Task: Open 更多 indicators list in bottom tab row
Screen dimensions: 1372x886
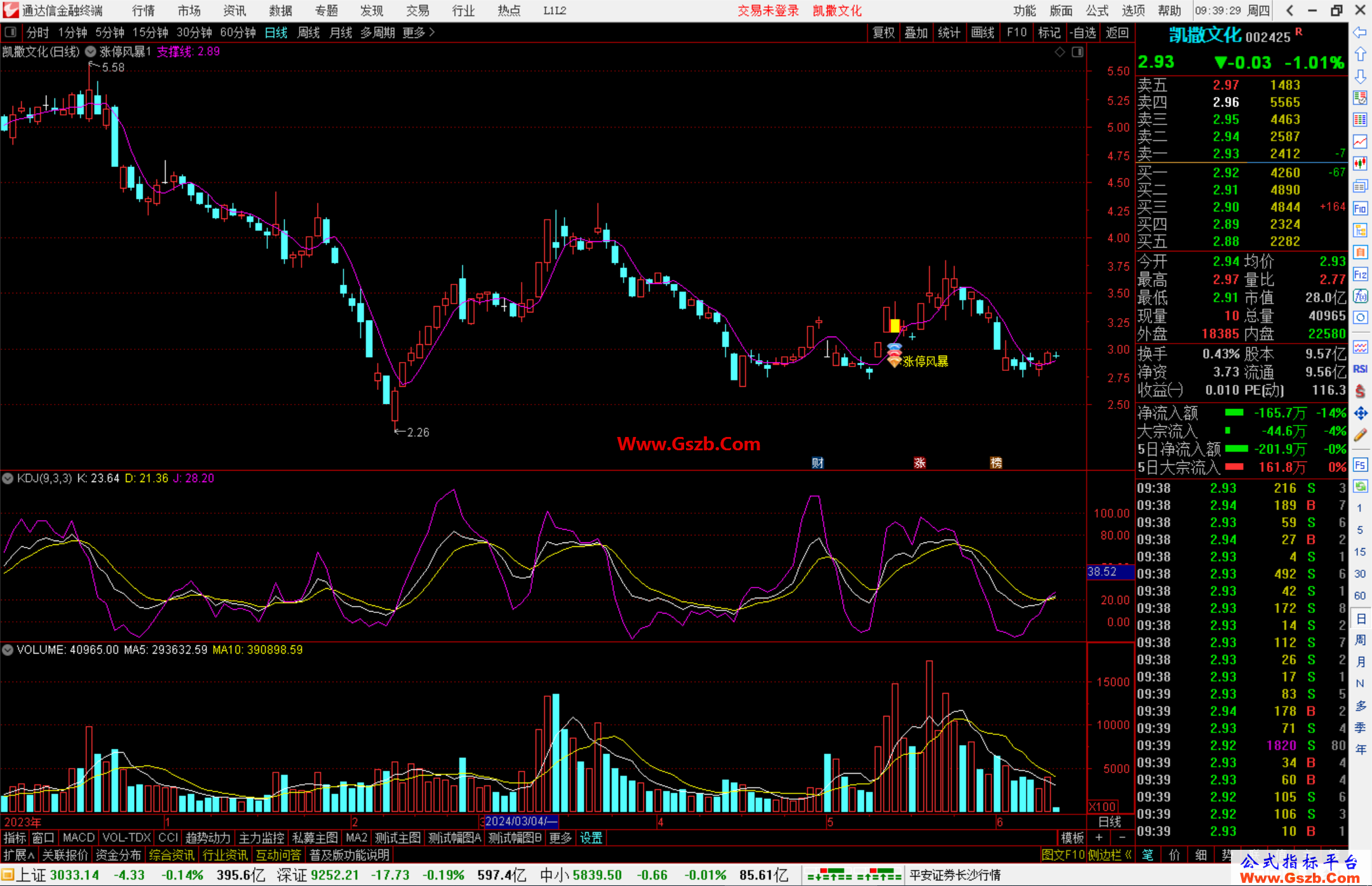Action: point(560,838)
